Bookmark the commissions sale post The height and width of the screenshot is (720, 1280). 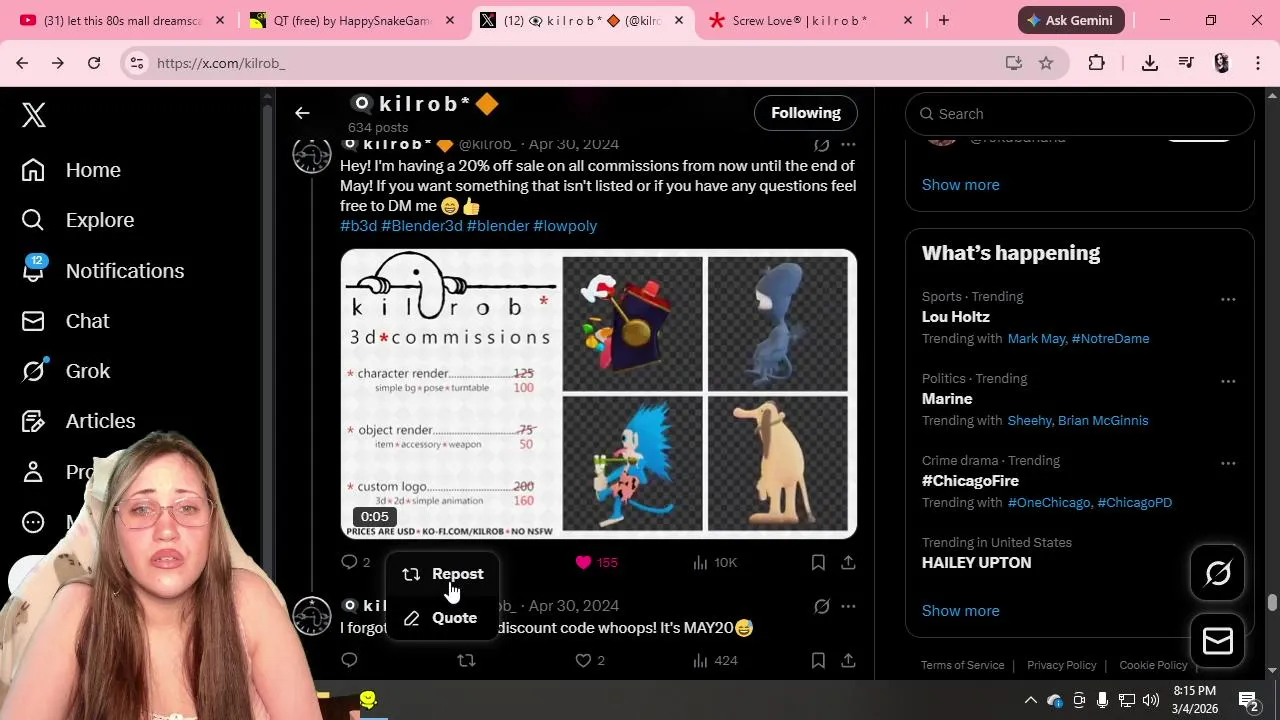point(818,562)
